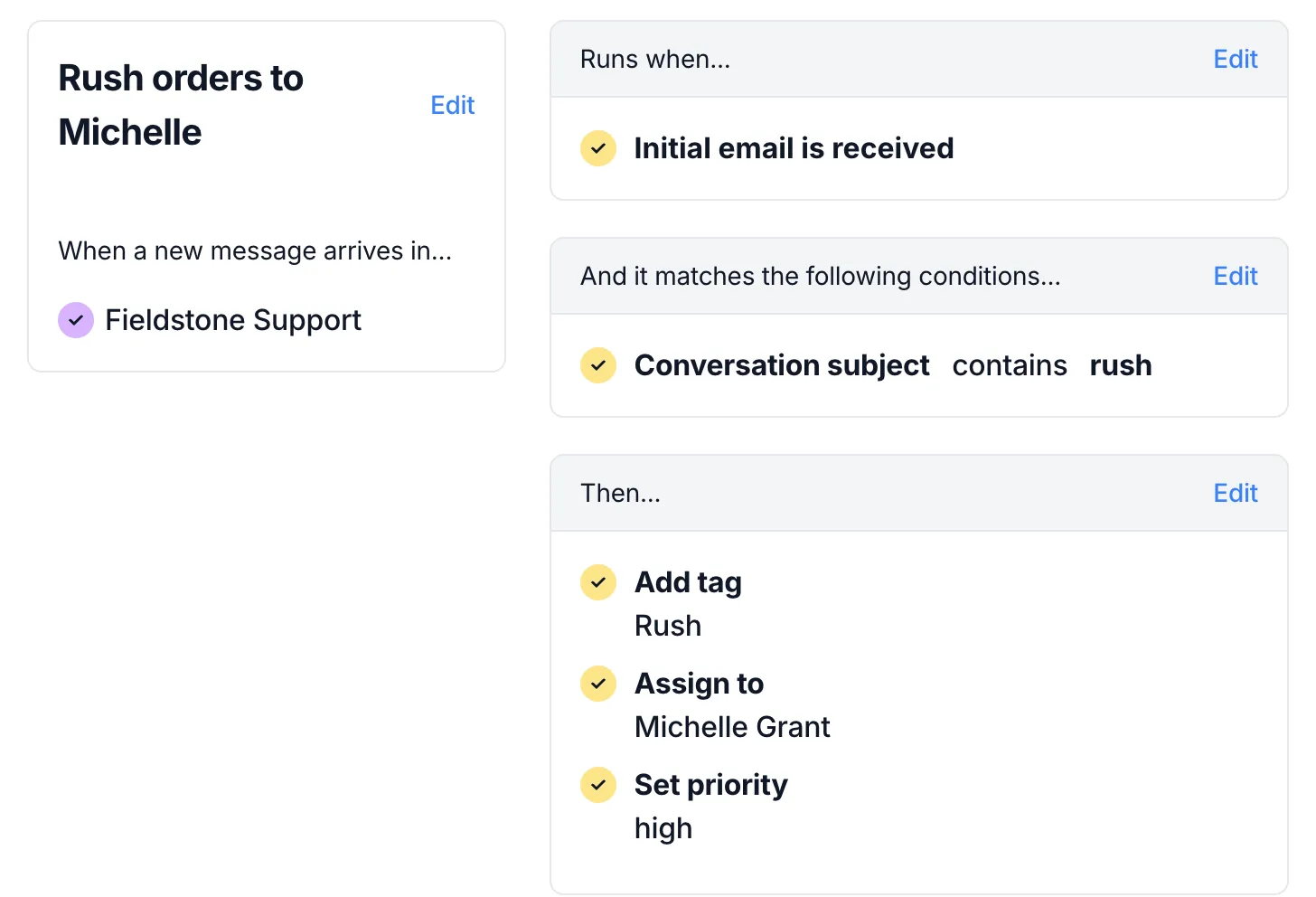The image size is (1316, 897).
Task: Edit the rule name Rush orders to Michelle
Action: tap(452, 105)
